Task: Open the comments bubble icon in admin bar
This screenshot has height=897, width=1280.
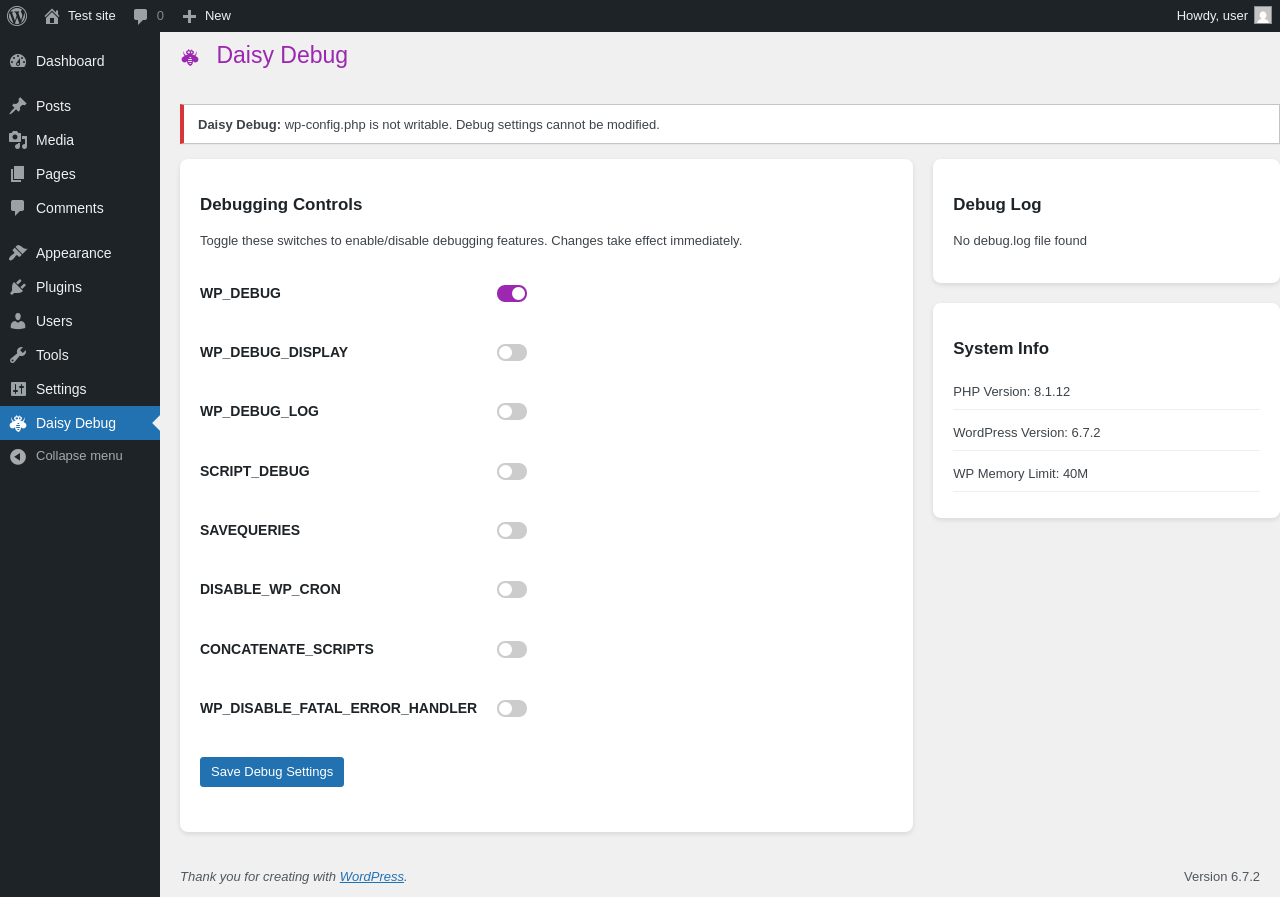Action: [141, 16]
